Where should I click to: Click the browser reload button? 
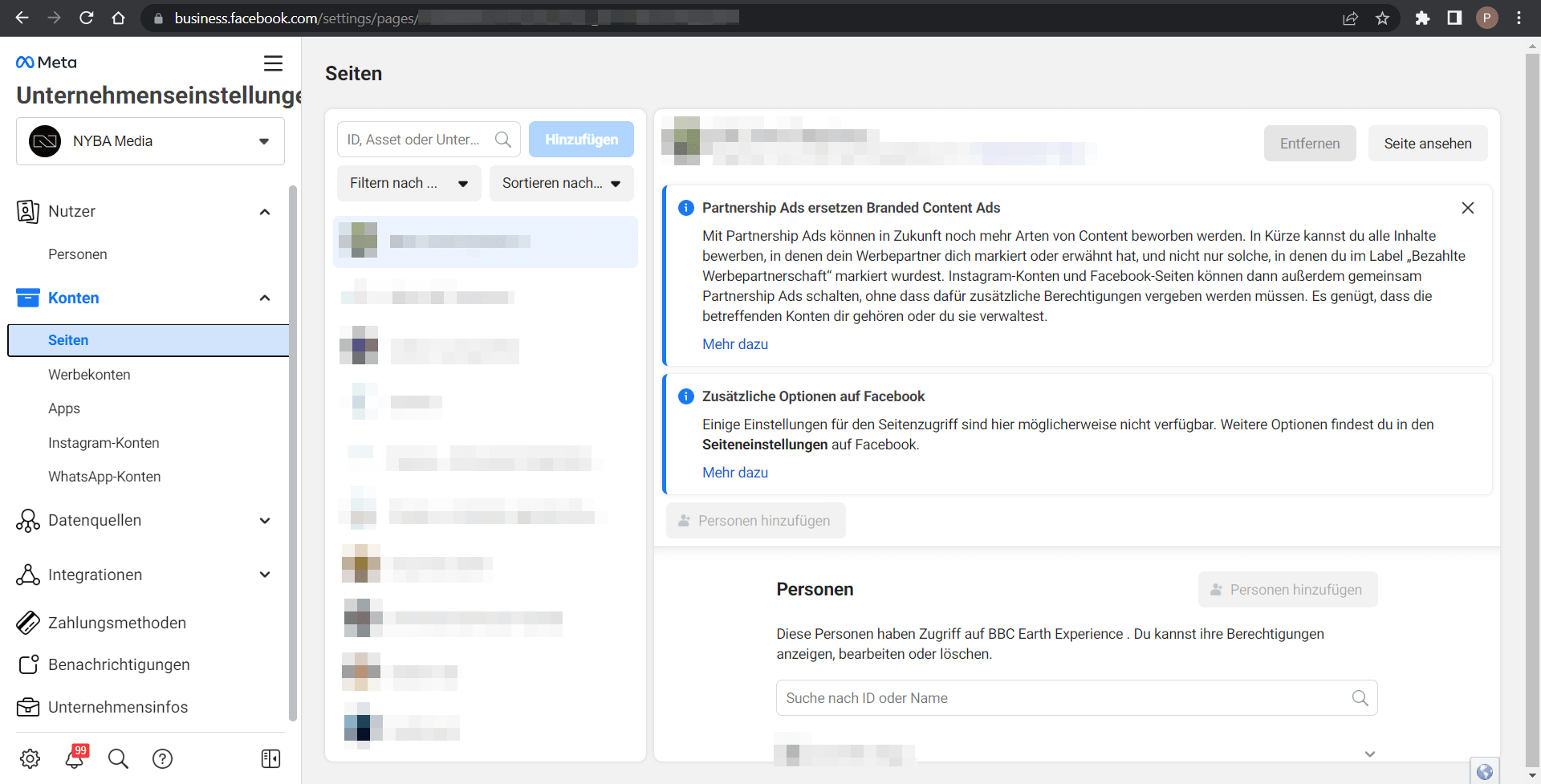click(x=87, y=18)
